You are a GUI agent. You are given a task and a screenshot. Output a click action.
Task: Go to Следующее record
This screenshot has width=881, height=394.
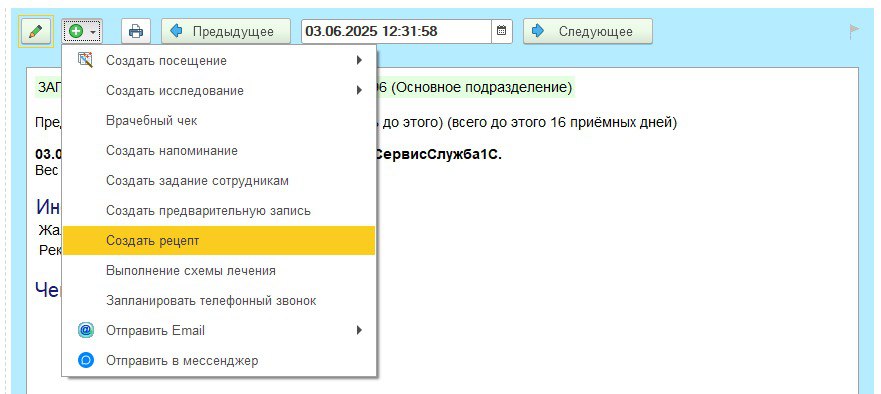coord(588,31)
